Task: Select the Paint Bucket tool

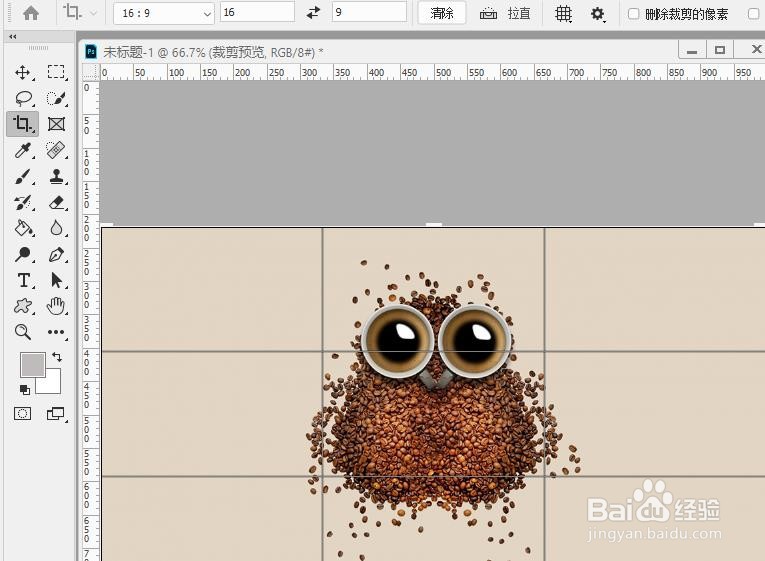Action: pyautogui.click(x=22, y=228)
